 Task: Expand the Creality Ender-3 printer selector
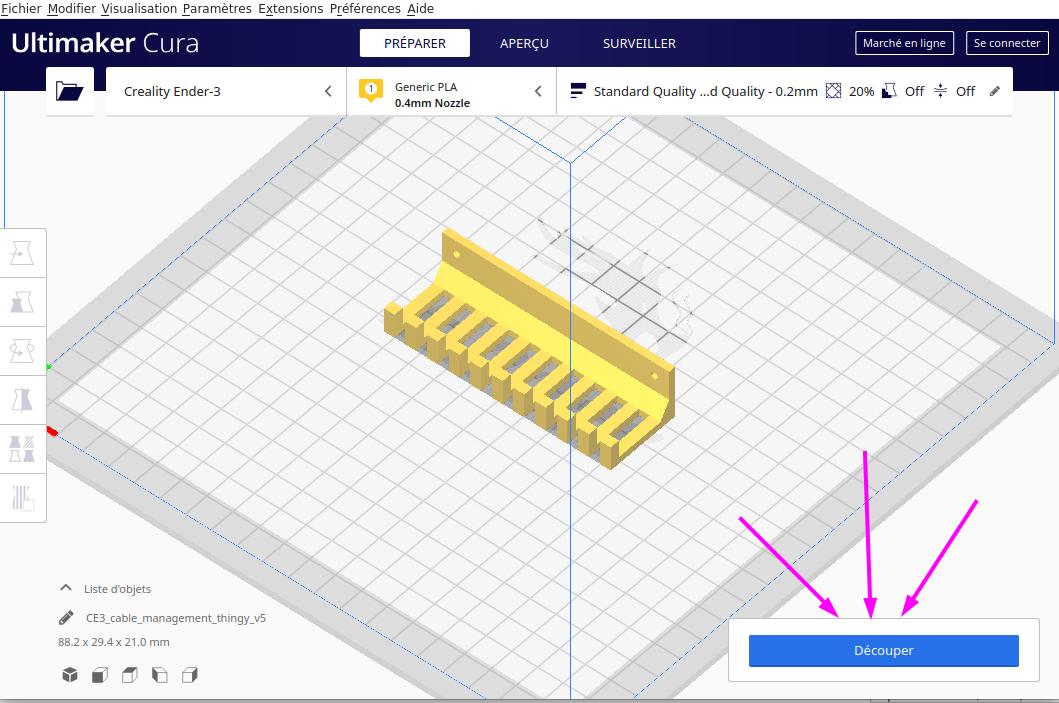pyautogui.click(x=226, y=91)
